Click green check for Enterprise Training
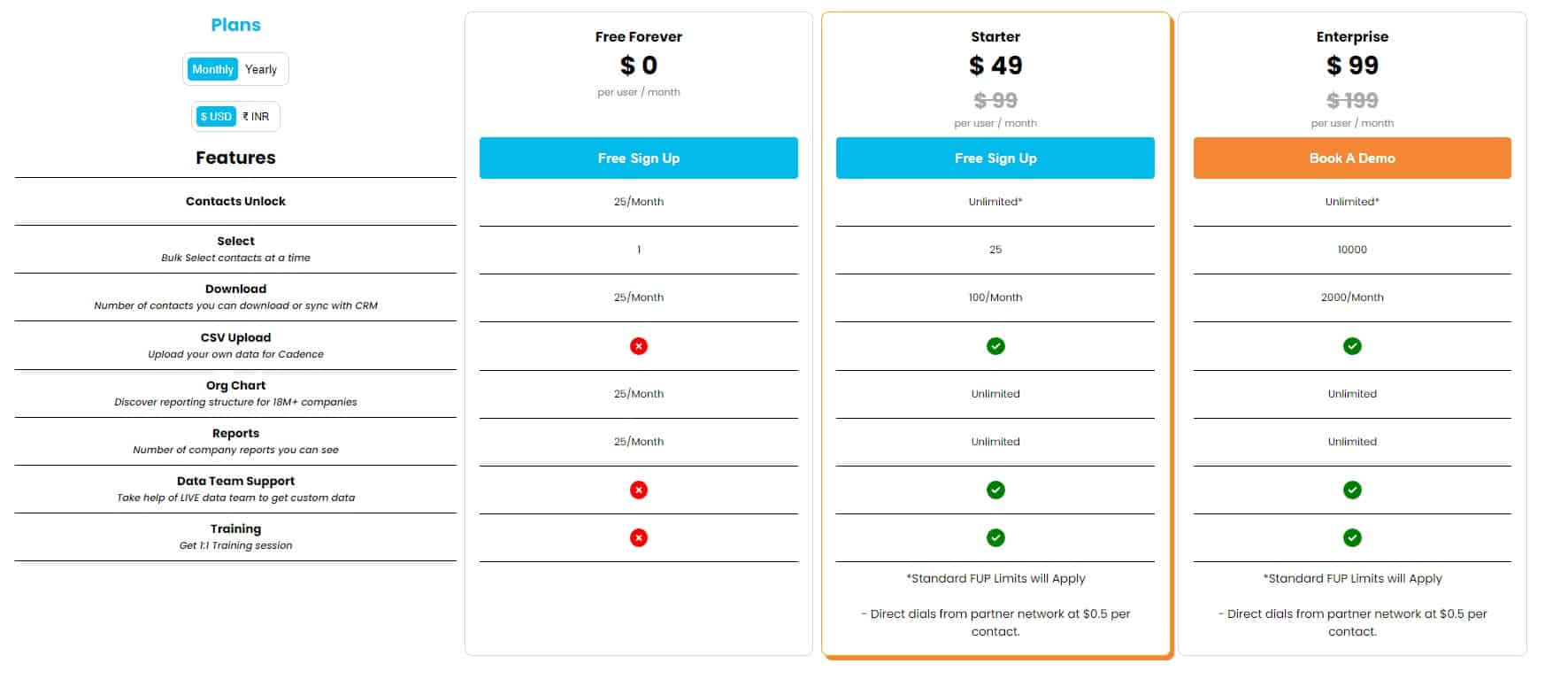Image resolution: width=1568 pixels, height=679 pixels. 1352,537
